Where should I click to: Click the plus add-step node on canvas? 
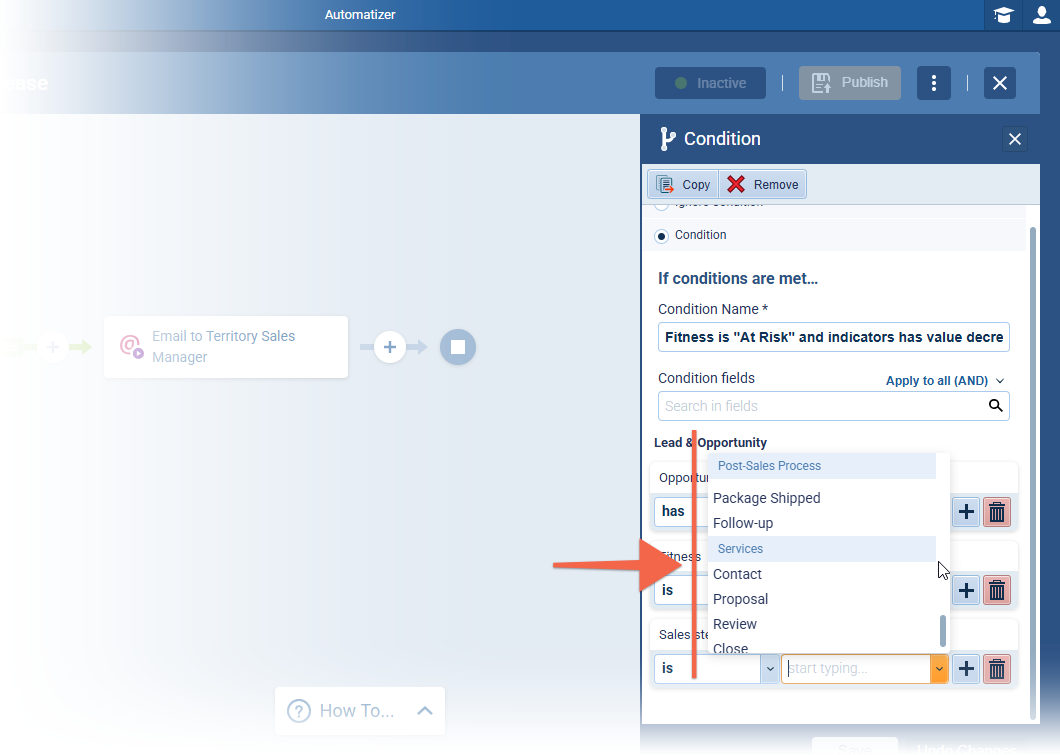(x=389, y=347)
